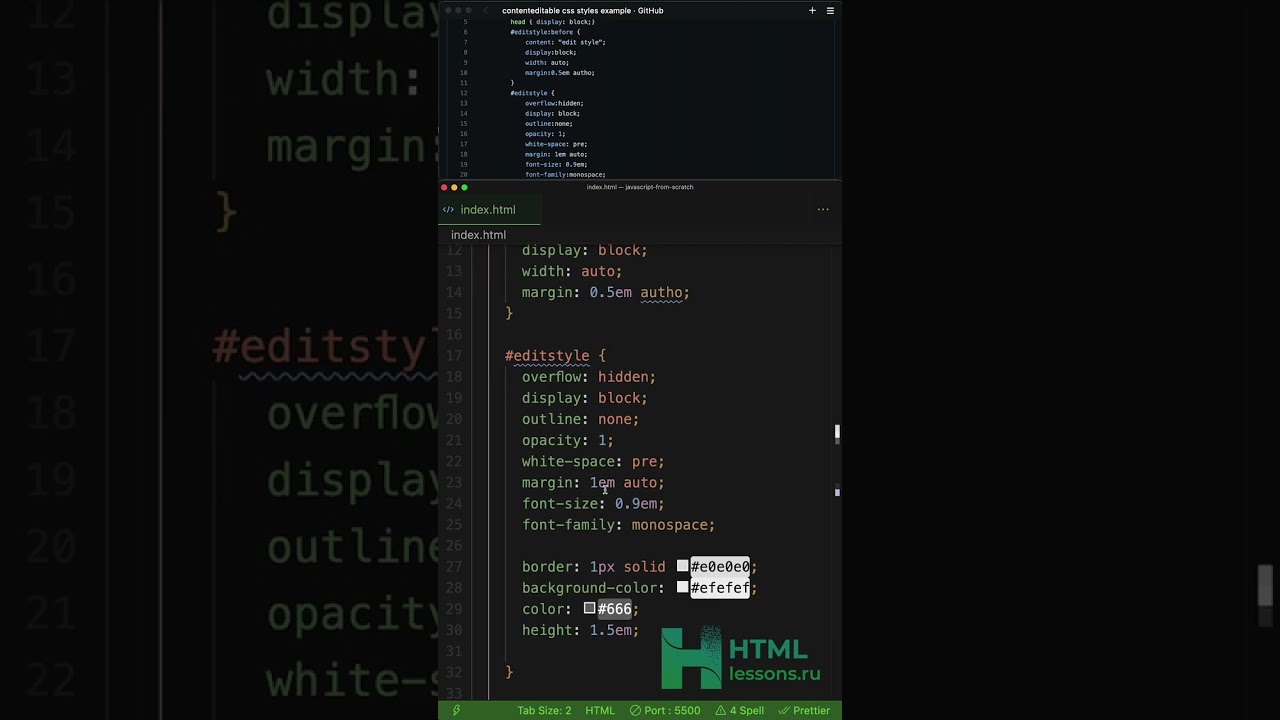Click the minimap on the editor's right edge
This screenshot has width=1280, height=720.
coord(837,460)
